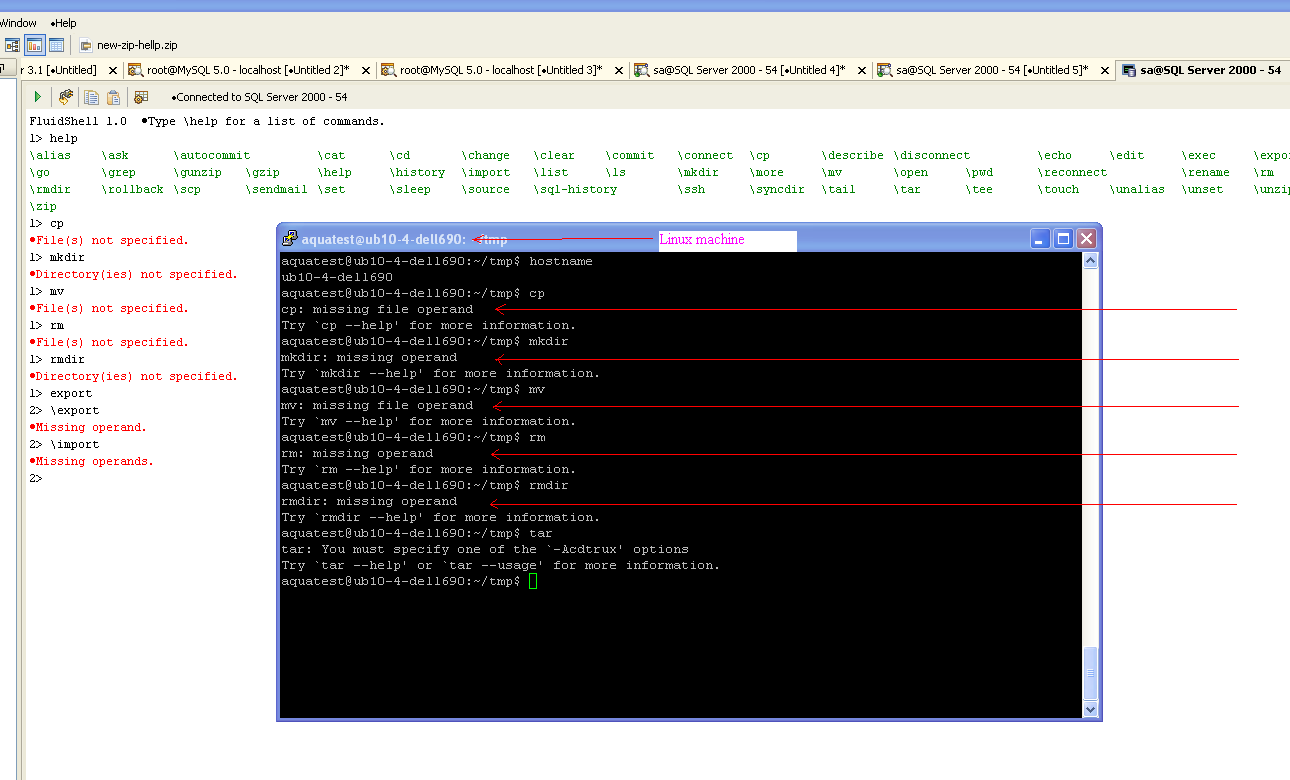
Task: Switch to the root@MySQL 5.0 [Untitled 2] tab
Action: point(249,70)
